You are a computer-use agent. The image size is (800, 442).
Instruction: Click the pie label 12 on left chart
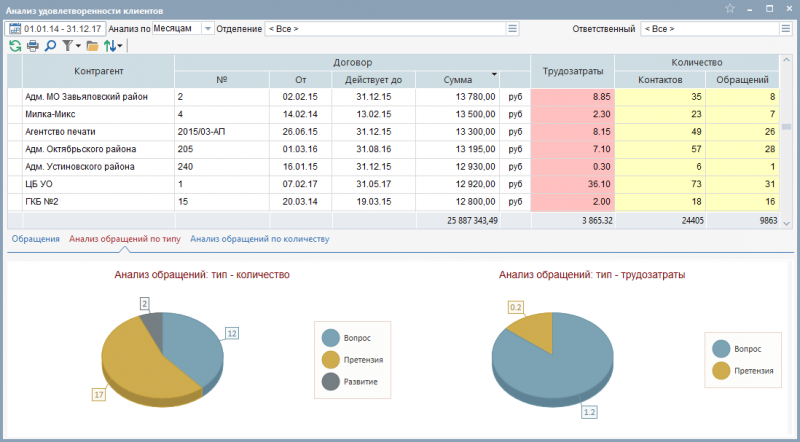[232, 333]
